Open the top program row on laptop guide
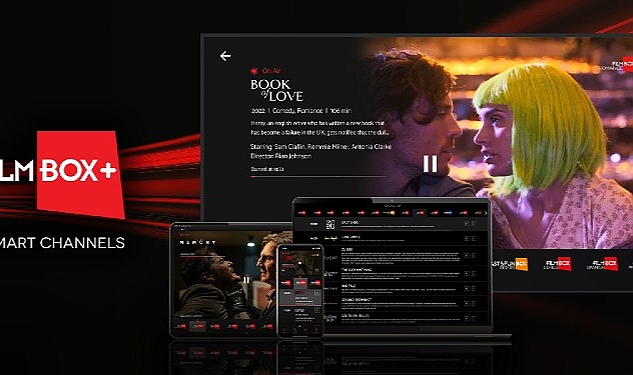The width and height of the screenshot is (633, 375). [391, 224]
